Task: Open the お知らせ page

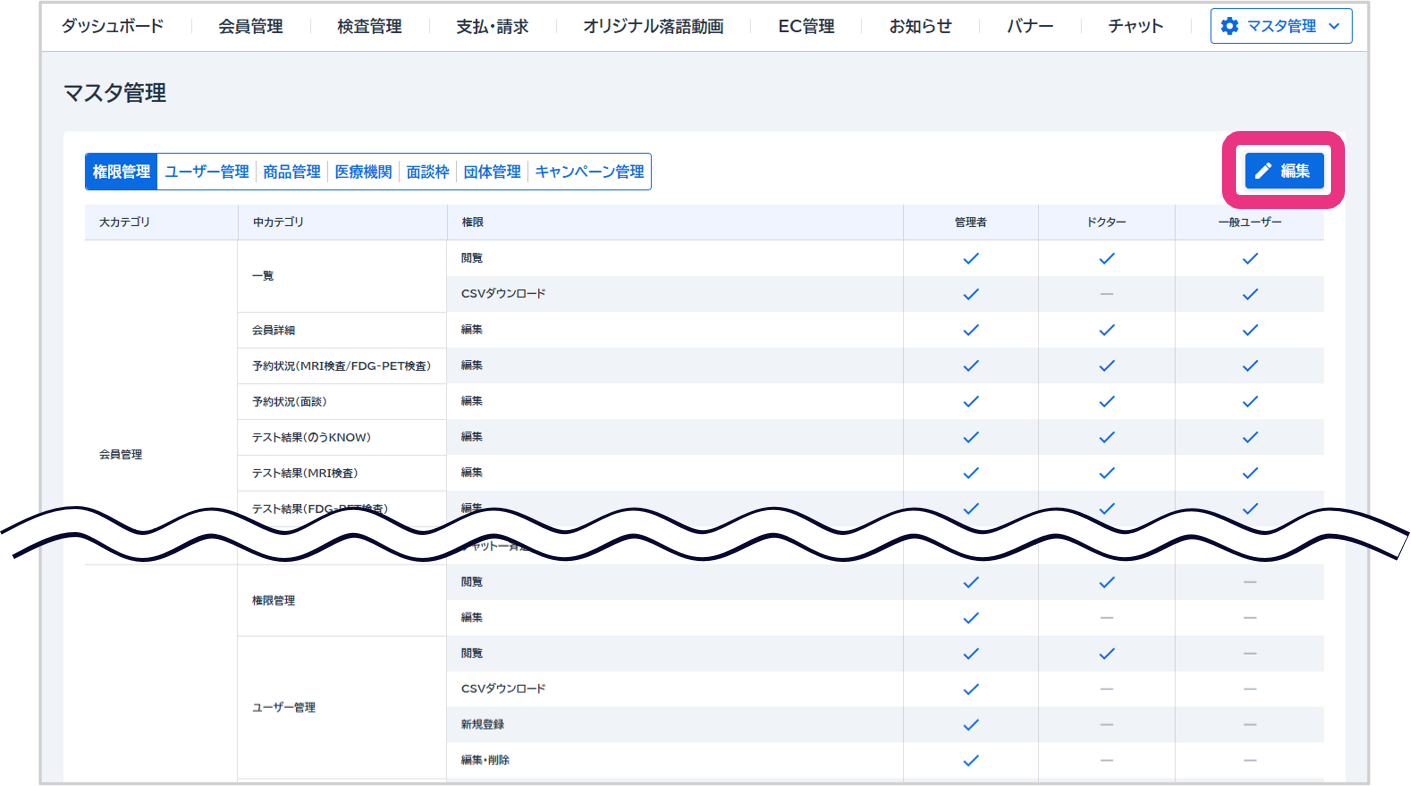Action: tap(920, 26)
